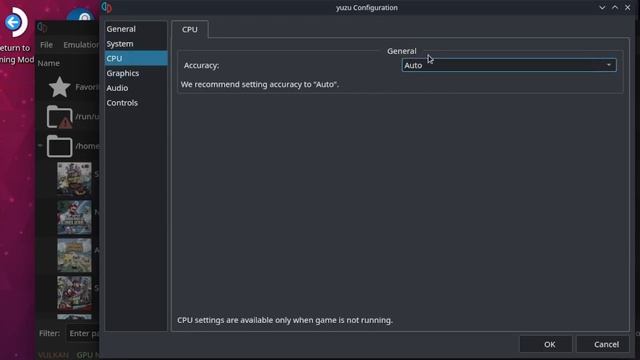640x360 pixels.
Task: Click the 'CPU settings are available' notice text
Action: tap(285, 320)
